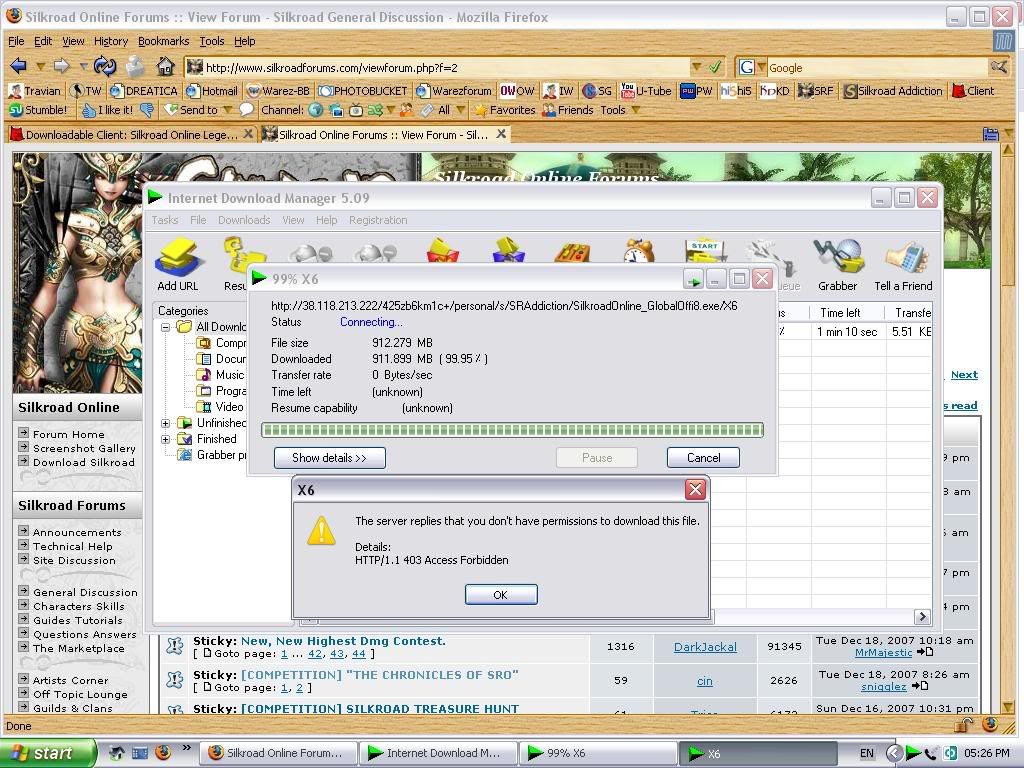Open the Grabber tool in IDM toolbar
The image size is (1024, 768).
[837, 264]
